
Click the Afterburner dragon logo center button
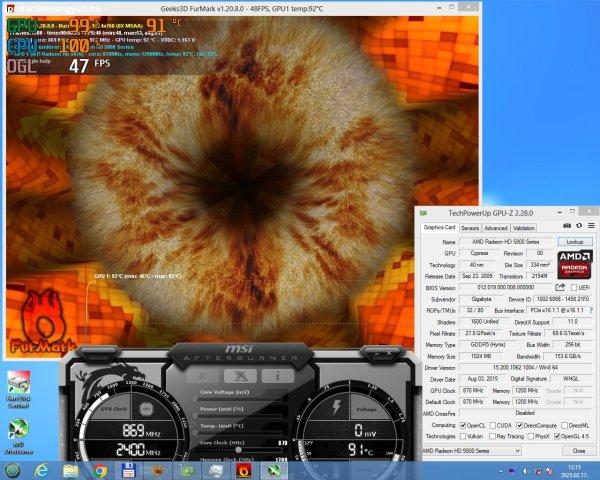[x=240, y=376]
